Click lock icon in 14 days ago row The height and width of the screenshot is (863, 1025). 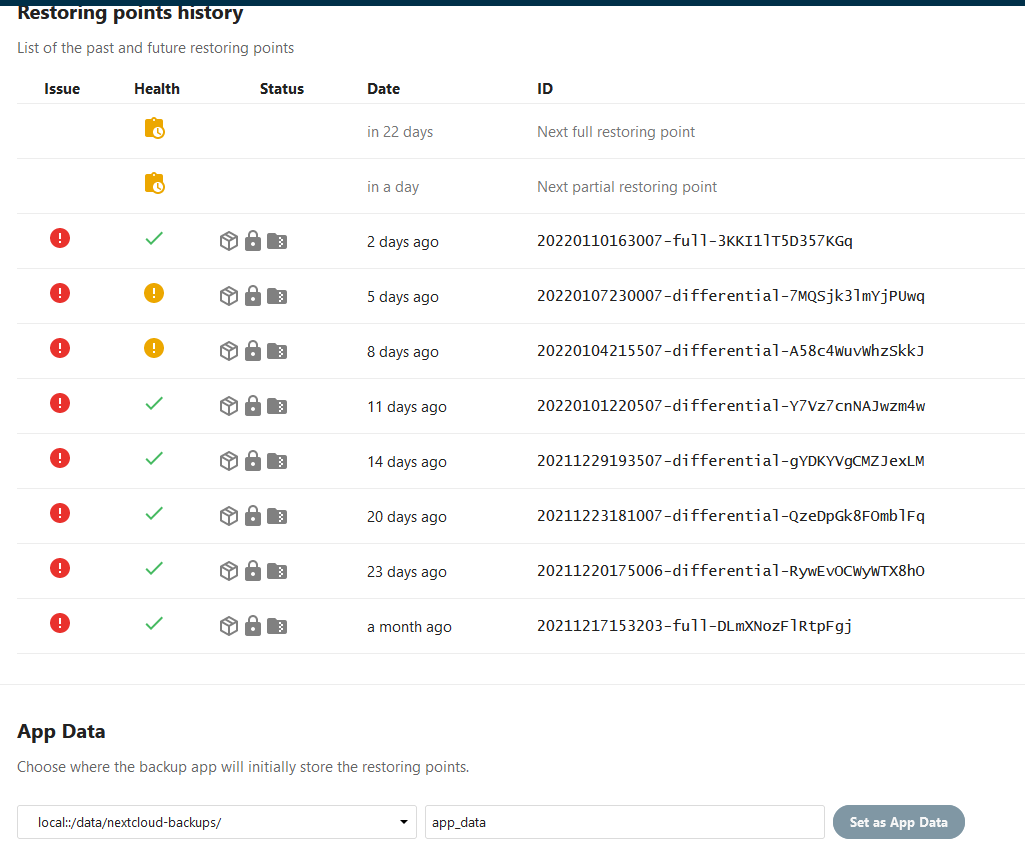click(x=253, y=460)
